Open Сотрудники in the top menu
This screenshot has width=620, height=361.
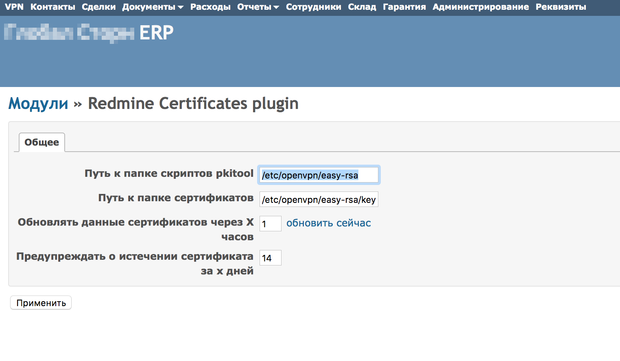[x=314, y=7]
